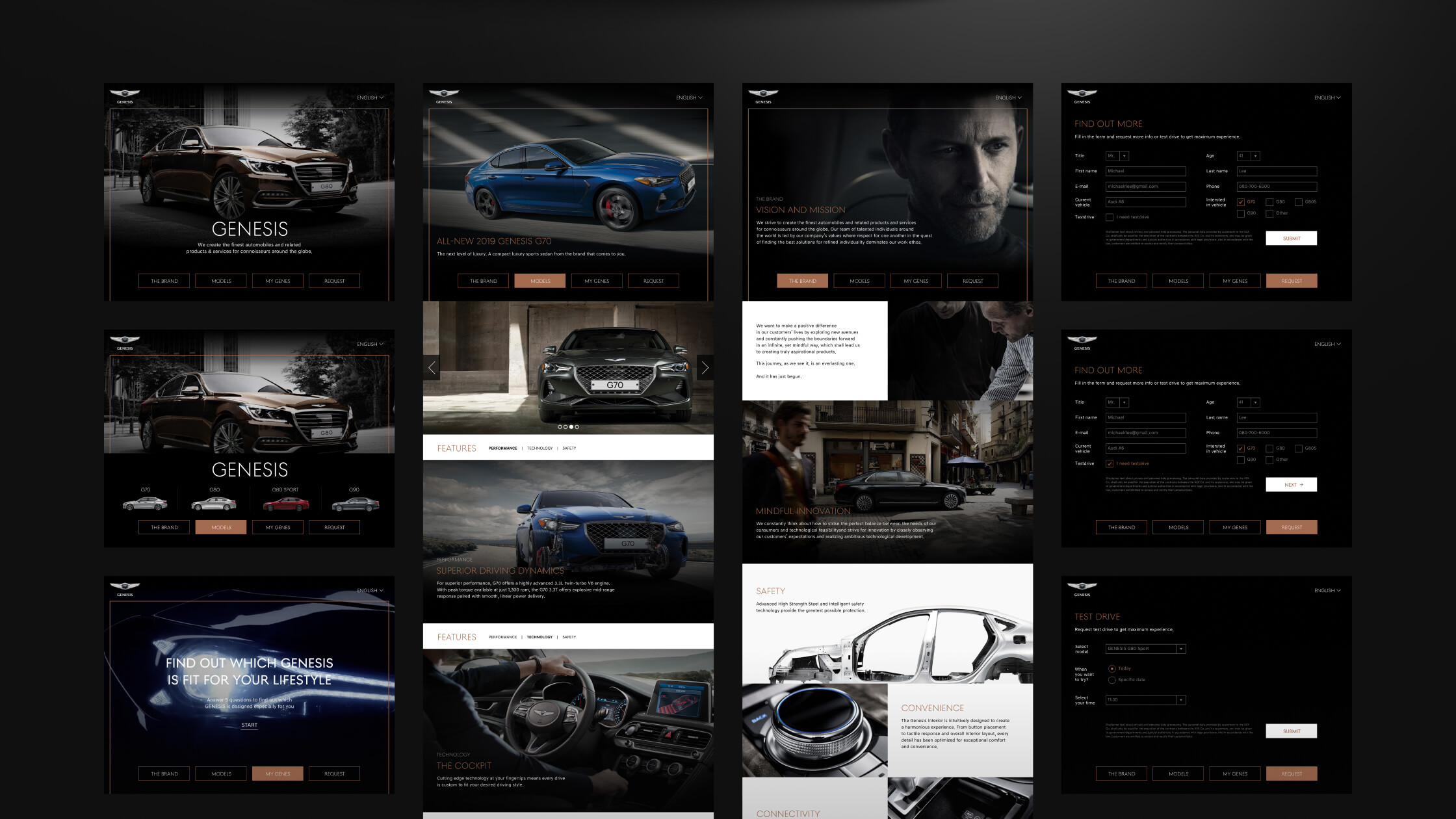1456x819 pixels.
Task: Select the 'Today' radio button
Action: [x=1111, y=668]
